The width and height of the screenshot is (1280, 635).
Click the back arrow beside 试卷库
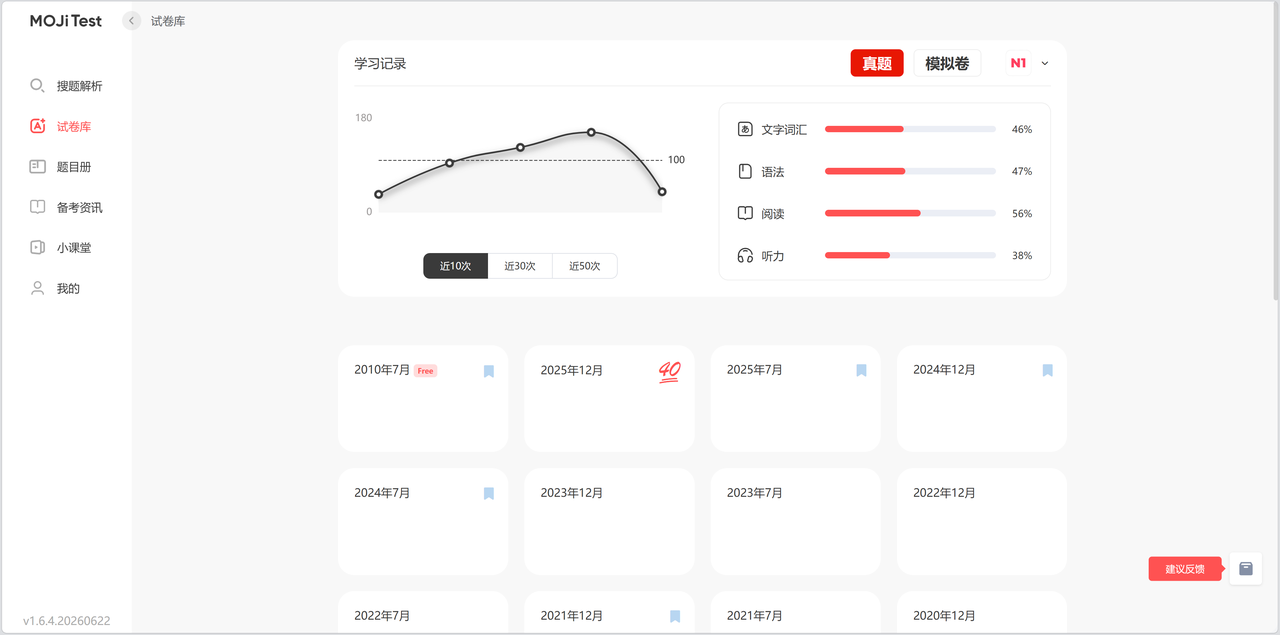point(132,21)
